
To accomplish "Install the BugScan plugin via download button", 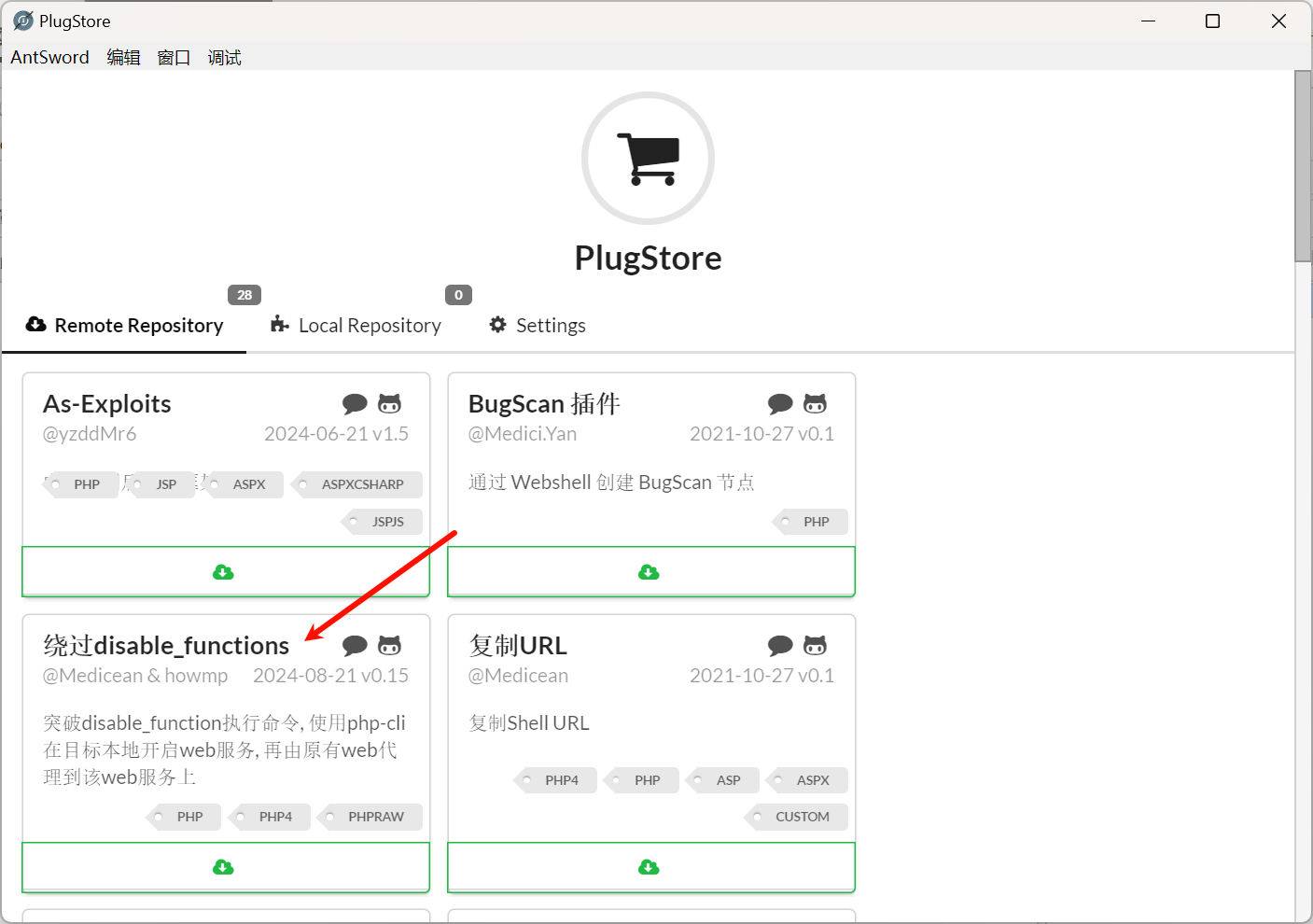I will [650, 571].
